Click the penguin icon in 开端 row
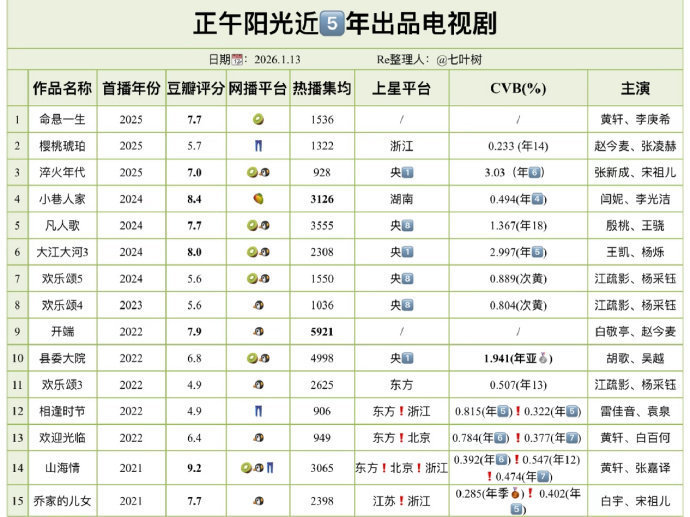The width and height of the screenshot is (690, 517). click(258, 331)
